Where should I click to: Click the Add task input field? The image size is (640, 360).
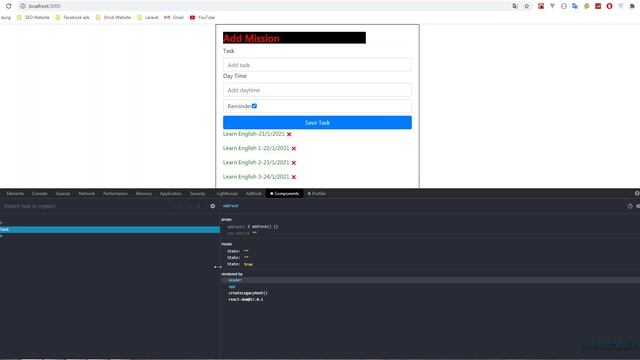(x=317, y=65)
